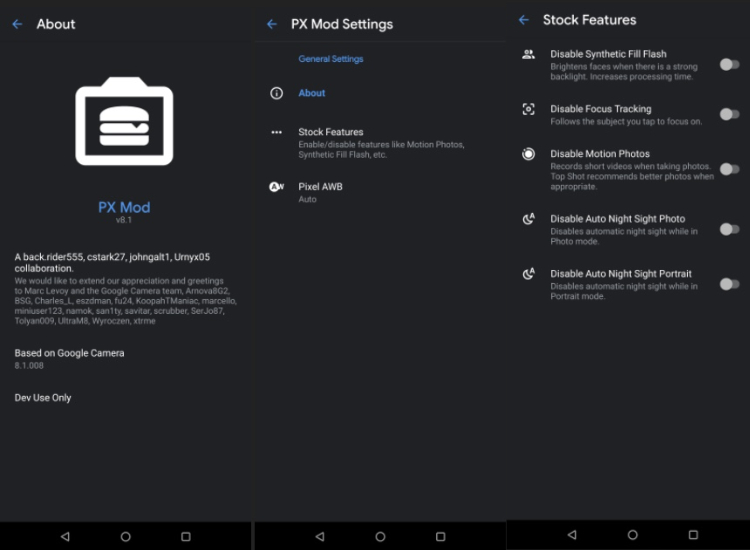Tap the moon icon for Night Sight Portrait

click(529, 274)
